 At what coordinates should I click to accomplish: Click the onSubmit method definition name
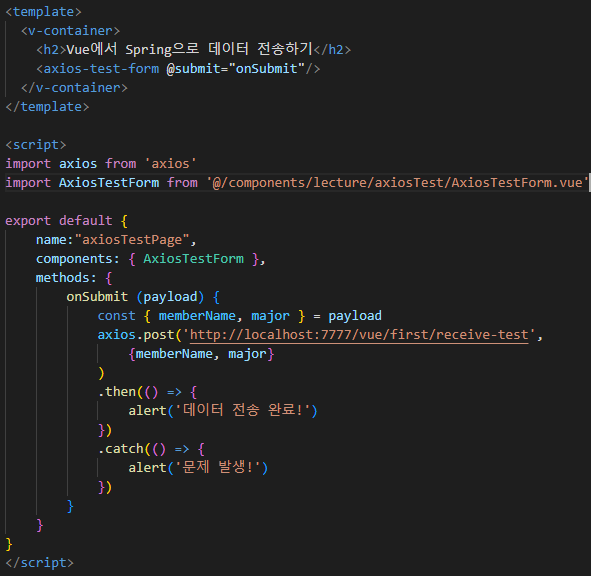coord(97,297)
